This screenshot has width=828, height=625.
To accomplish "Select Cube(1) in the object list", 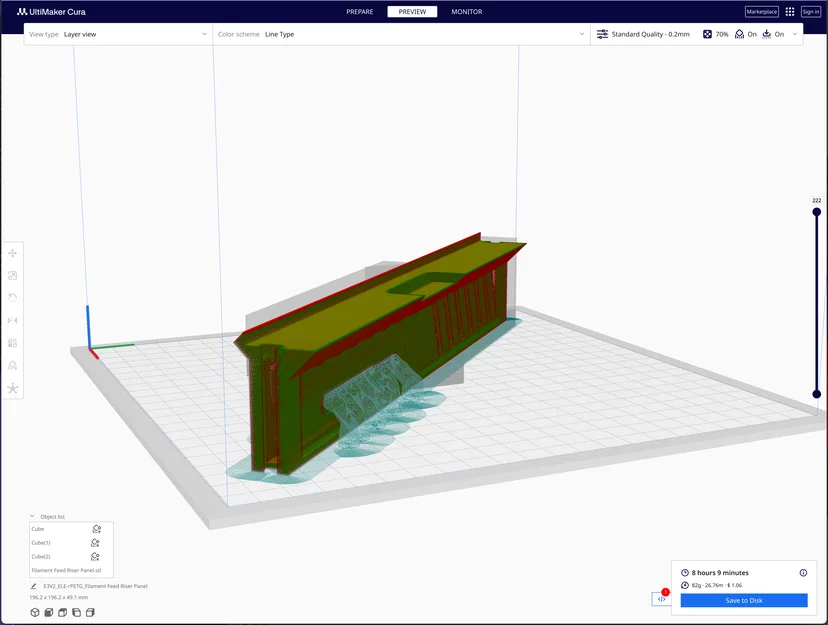I will 41,542.
